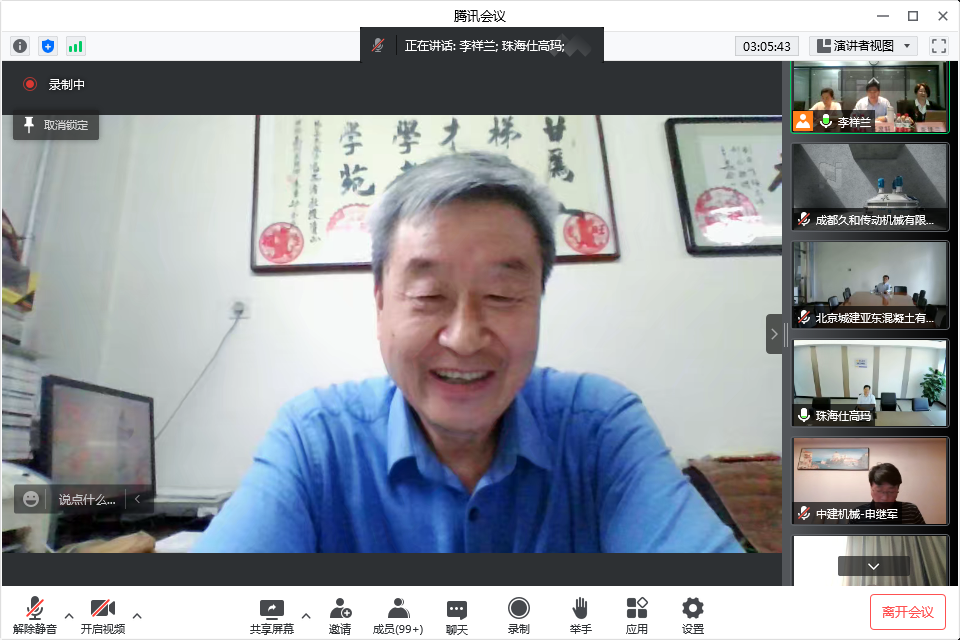Raise hand with 举手 icon

(x=580, y=615)
